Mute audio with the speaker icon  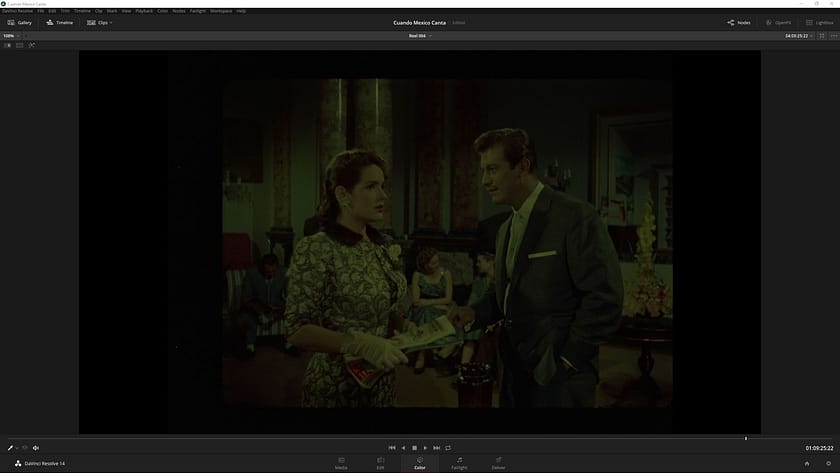tap(36, 448)
